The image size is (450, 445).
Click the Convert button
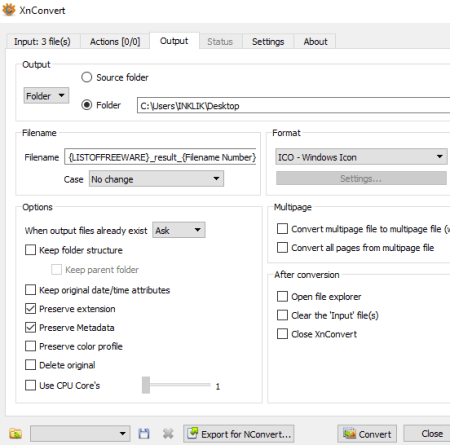[x=367, y=434]
